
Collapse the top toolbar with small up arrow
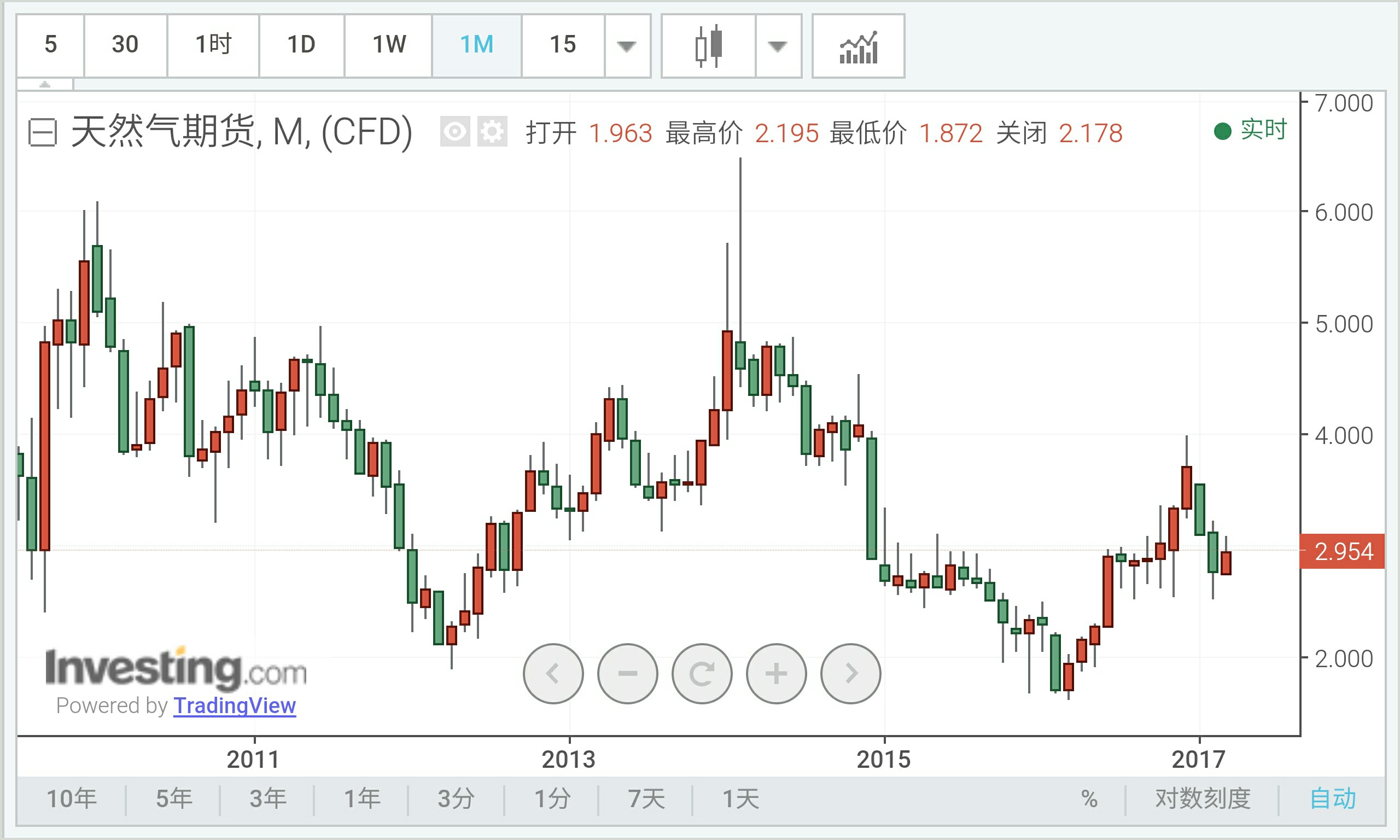[x=45, y=84]
